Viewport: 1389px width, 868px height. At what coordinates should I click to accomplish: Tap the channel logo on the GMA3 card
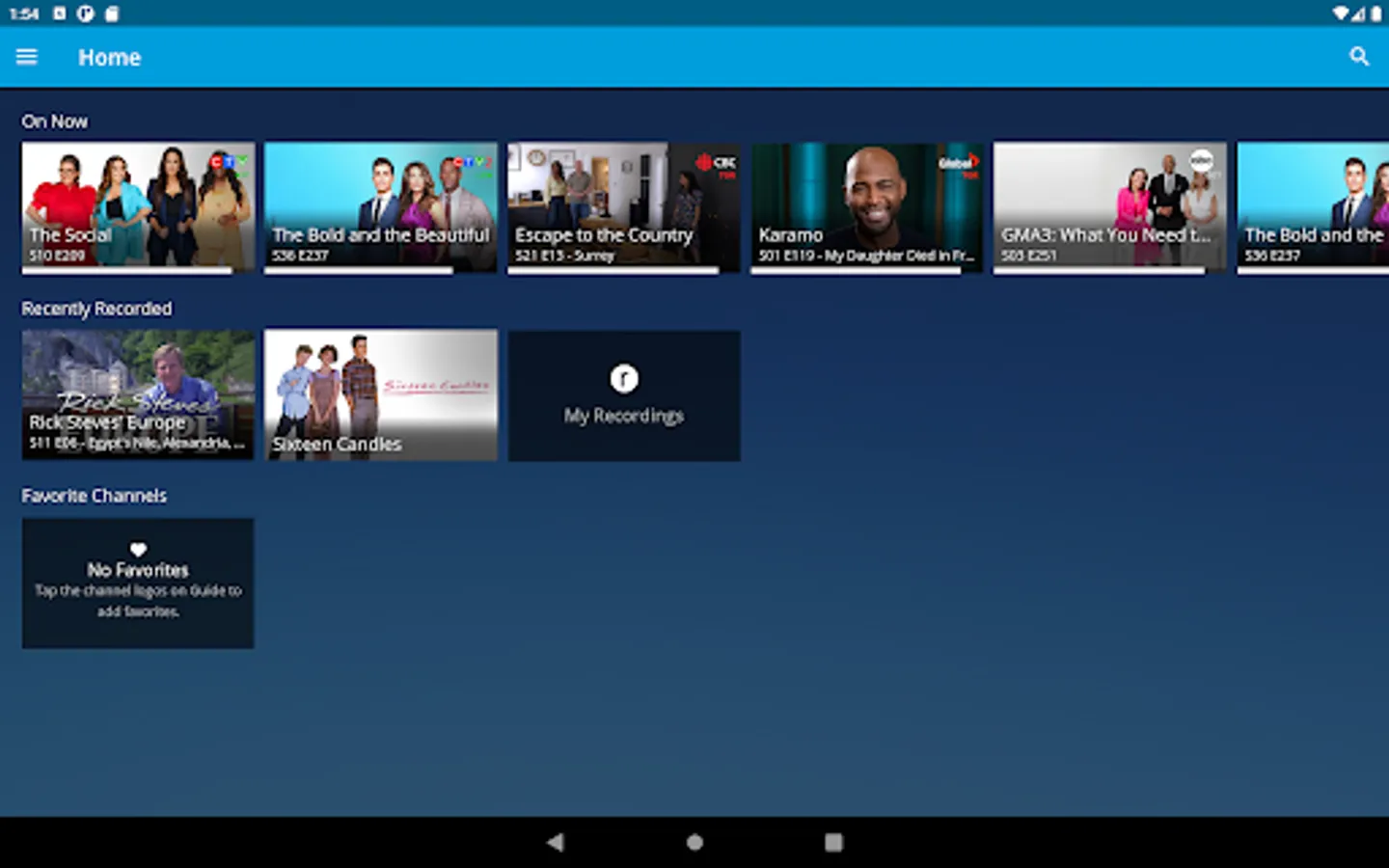(1202, 161)
